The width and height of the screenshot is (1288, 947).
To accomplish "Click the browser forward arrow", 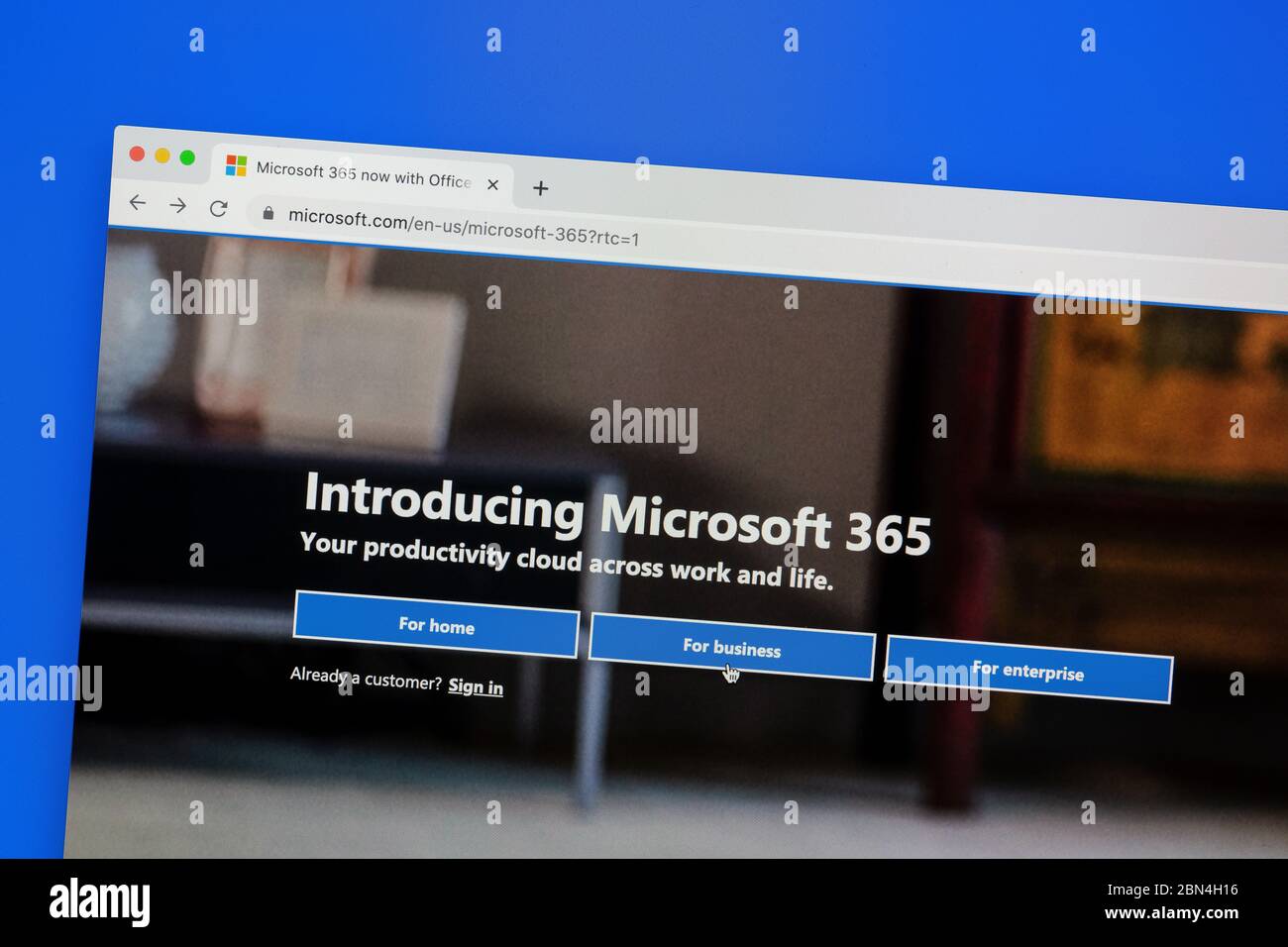I will pyautogui.click(x=177, y=205).
